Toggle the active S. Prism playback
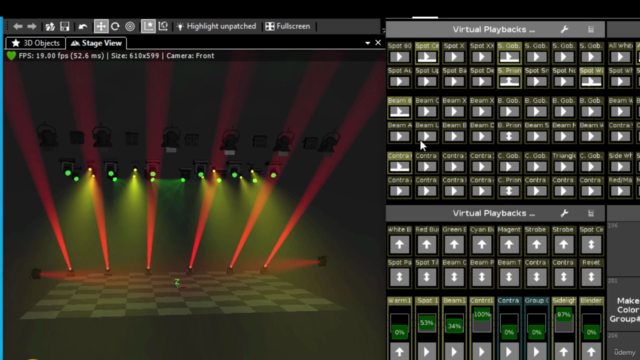Screen dimensions: 640x360 pyautogui.click(x=509, y=81)
